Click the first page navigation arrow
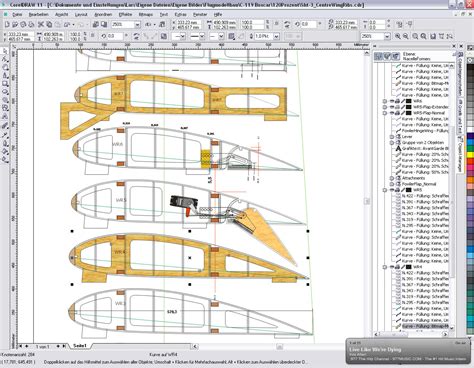 click(21, 346)
